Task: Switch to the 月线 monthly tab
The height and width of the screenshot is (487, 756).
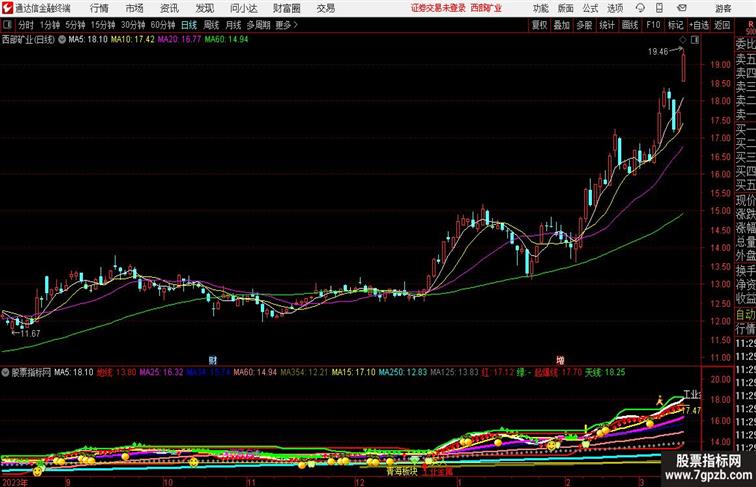Action: pos(233,25)
